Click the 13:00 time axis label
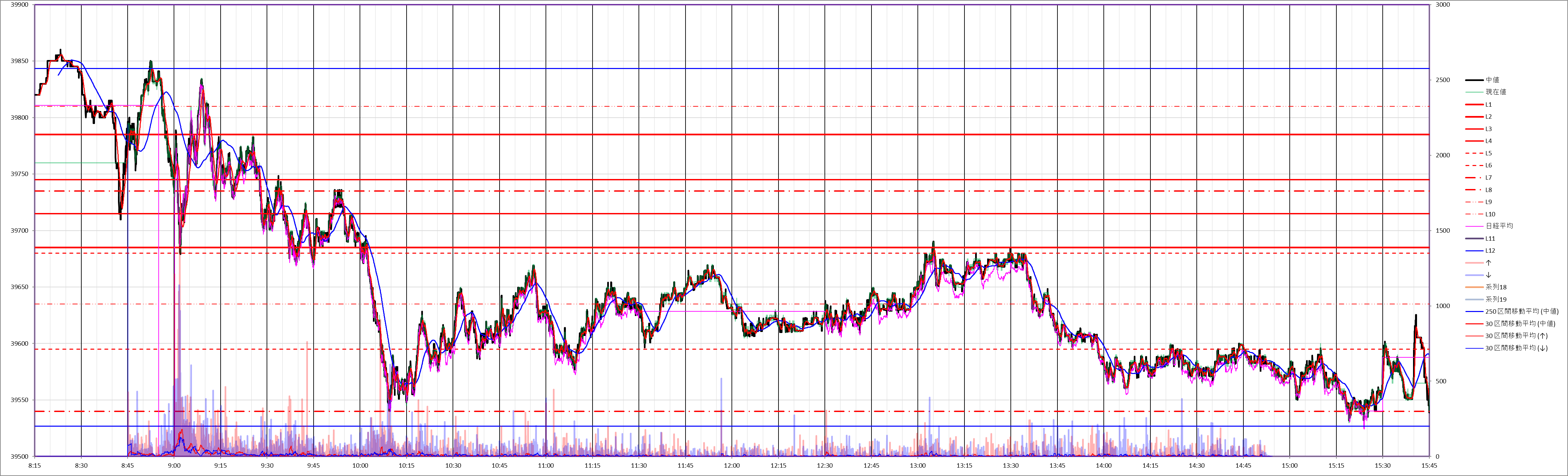This screenshot has height=476, width=1568. [x=918, y=466]
